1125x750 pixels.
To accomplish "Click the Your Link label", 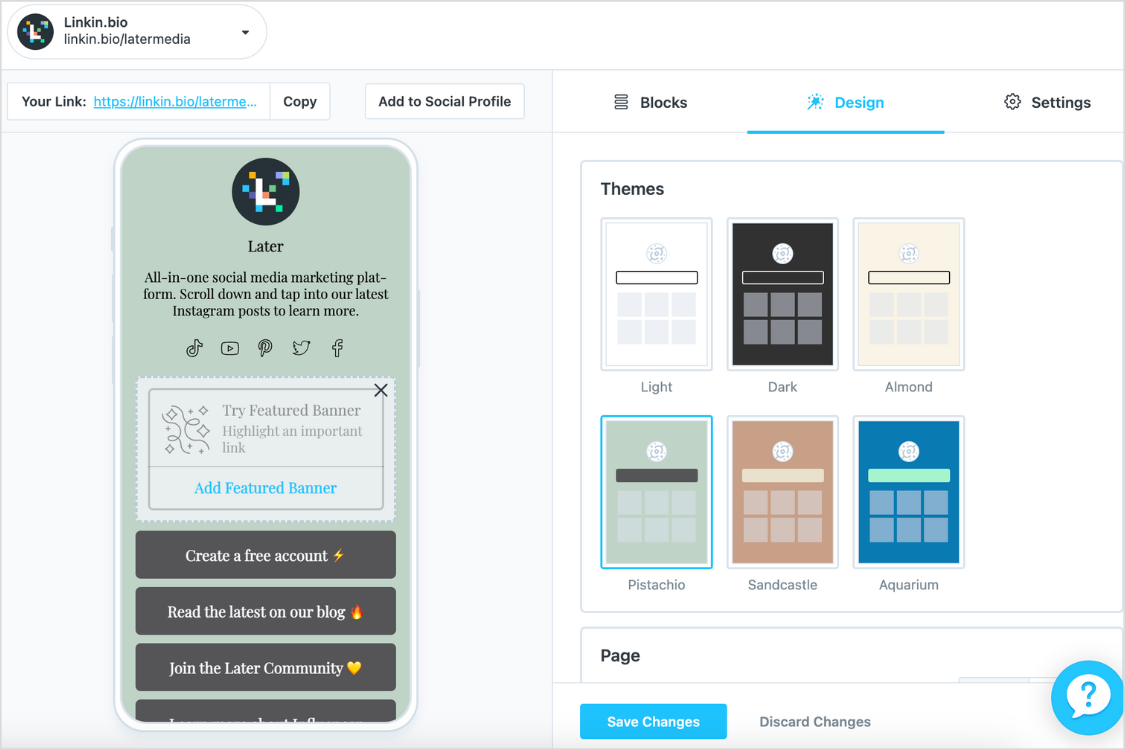I will [x=54, y=101].
